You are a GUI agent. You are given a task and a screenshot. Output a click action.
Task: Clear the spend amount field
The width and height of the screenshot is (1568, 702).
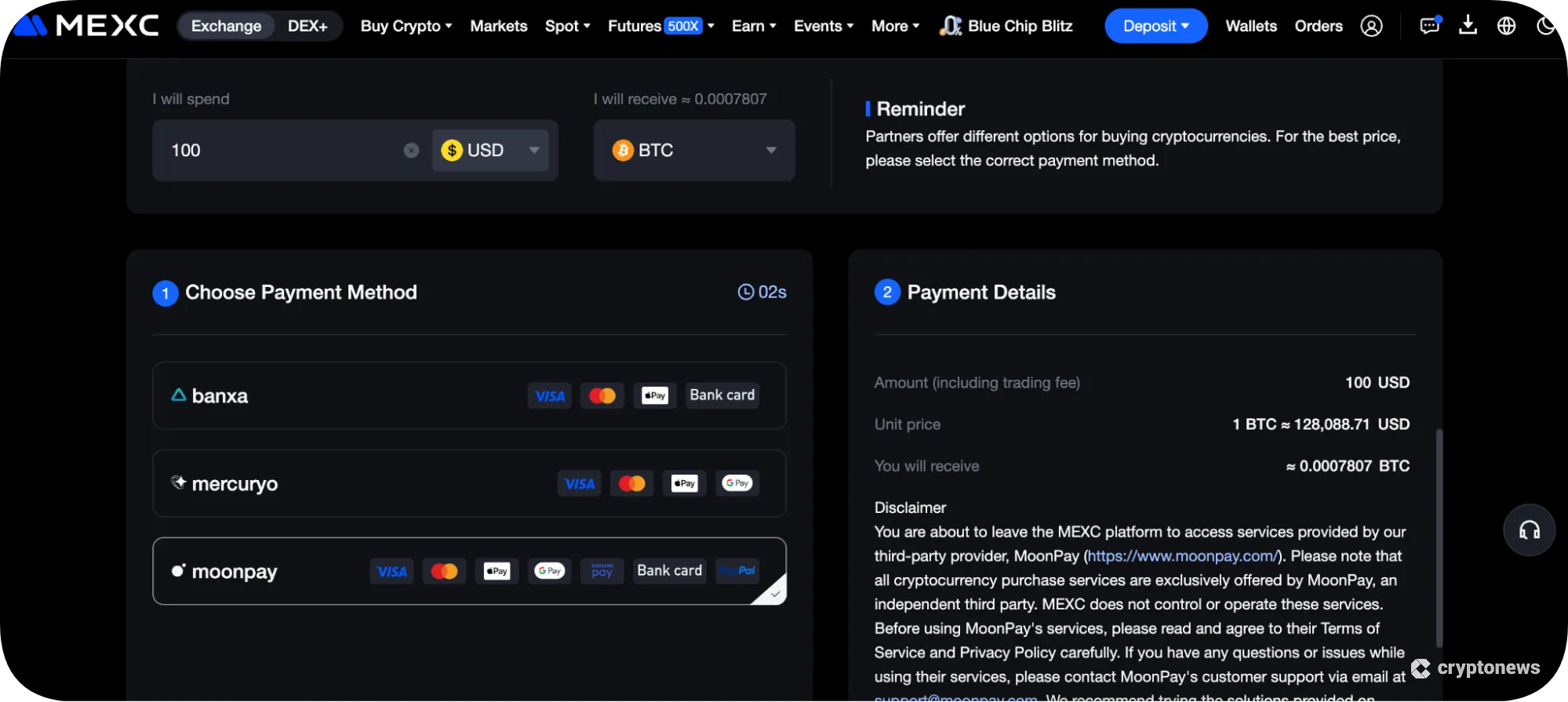click(411, 151)
